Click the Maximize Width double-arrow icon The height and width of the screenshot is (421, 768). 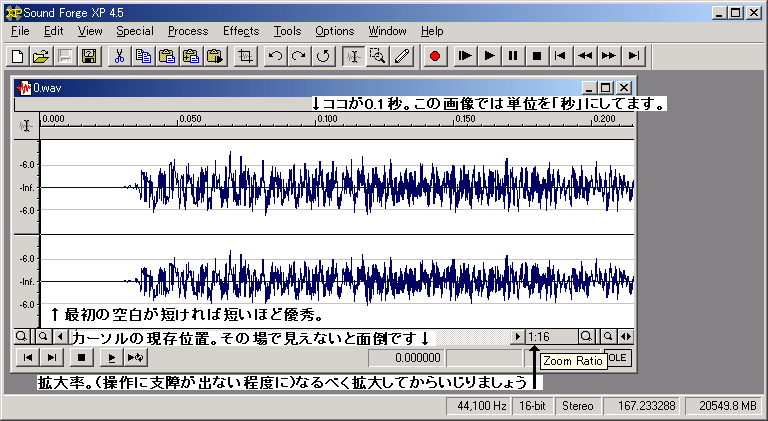click(x=626, y=337)
